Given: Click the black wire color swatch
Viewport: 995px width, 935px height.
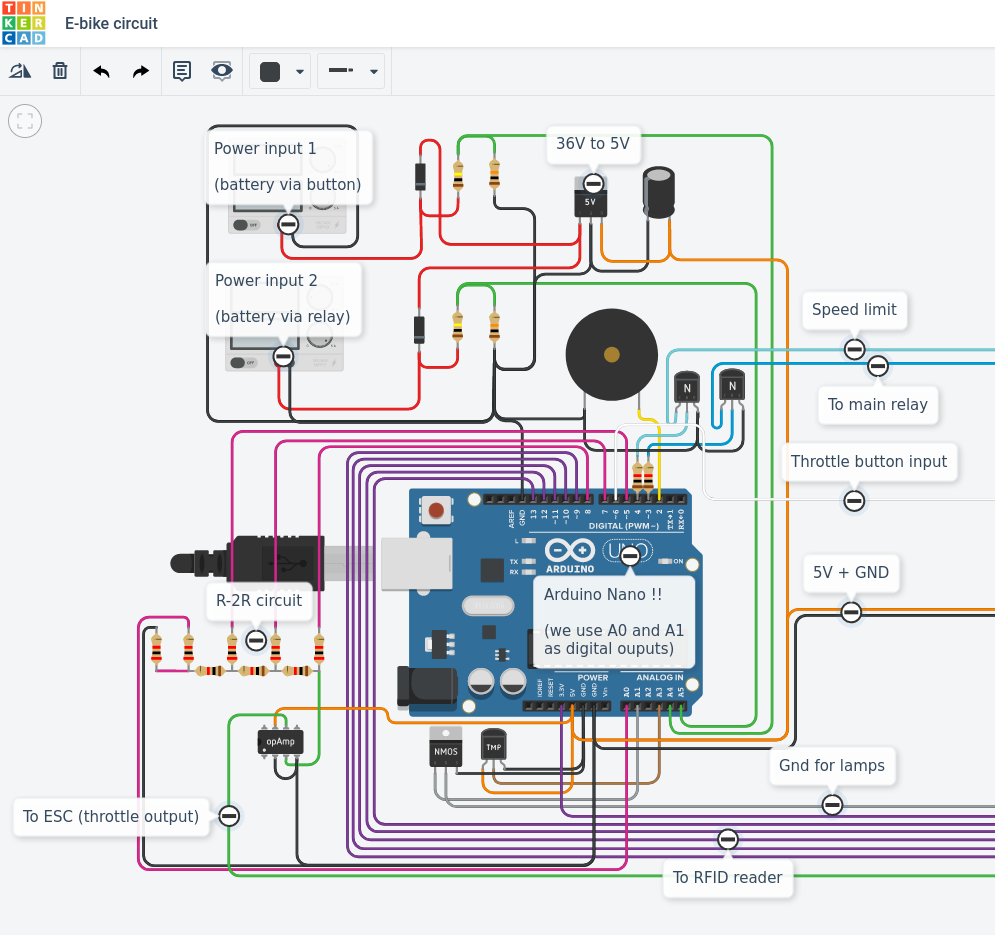Looking at the screenshot, I should (270, 72).
